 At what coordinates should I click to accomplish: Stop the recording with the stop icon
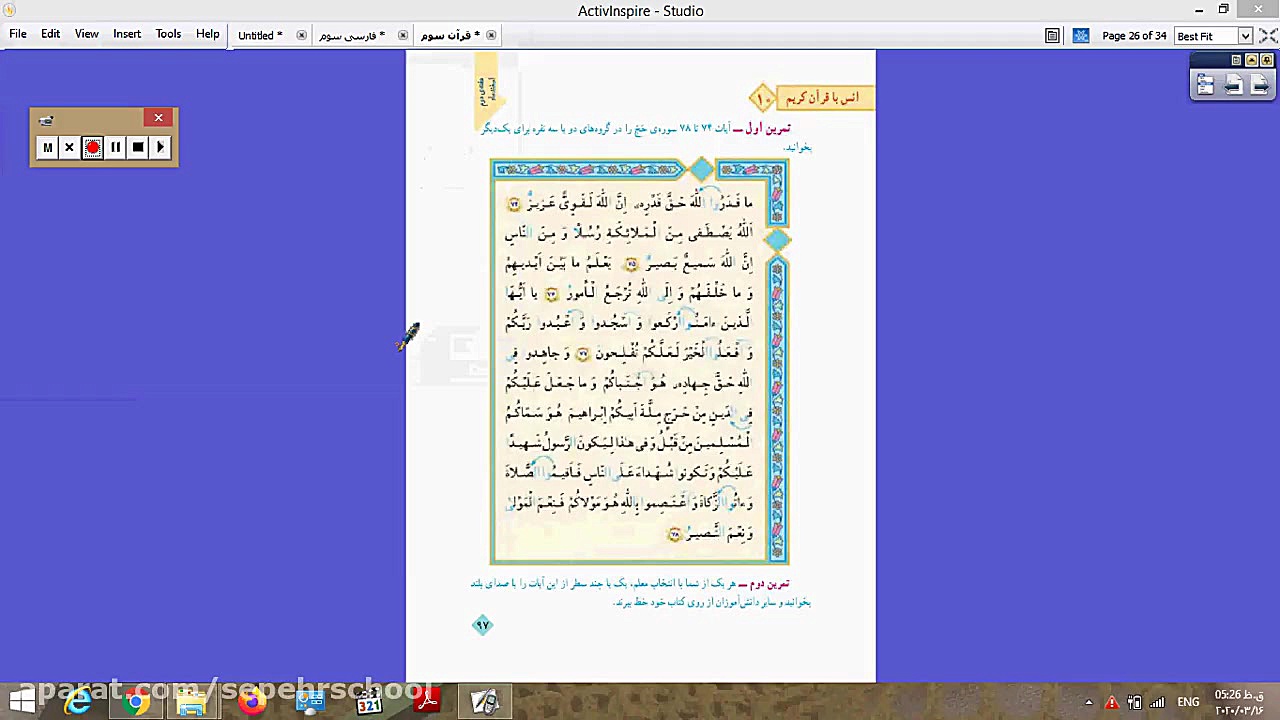(x=138, y=147)
